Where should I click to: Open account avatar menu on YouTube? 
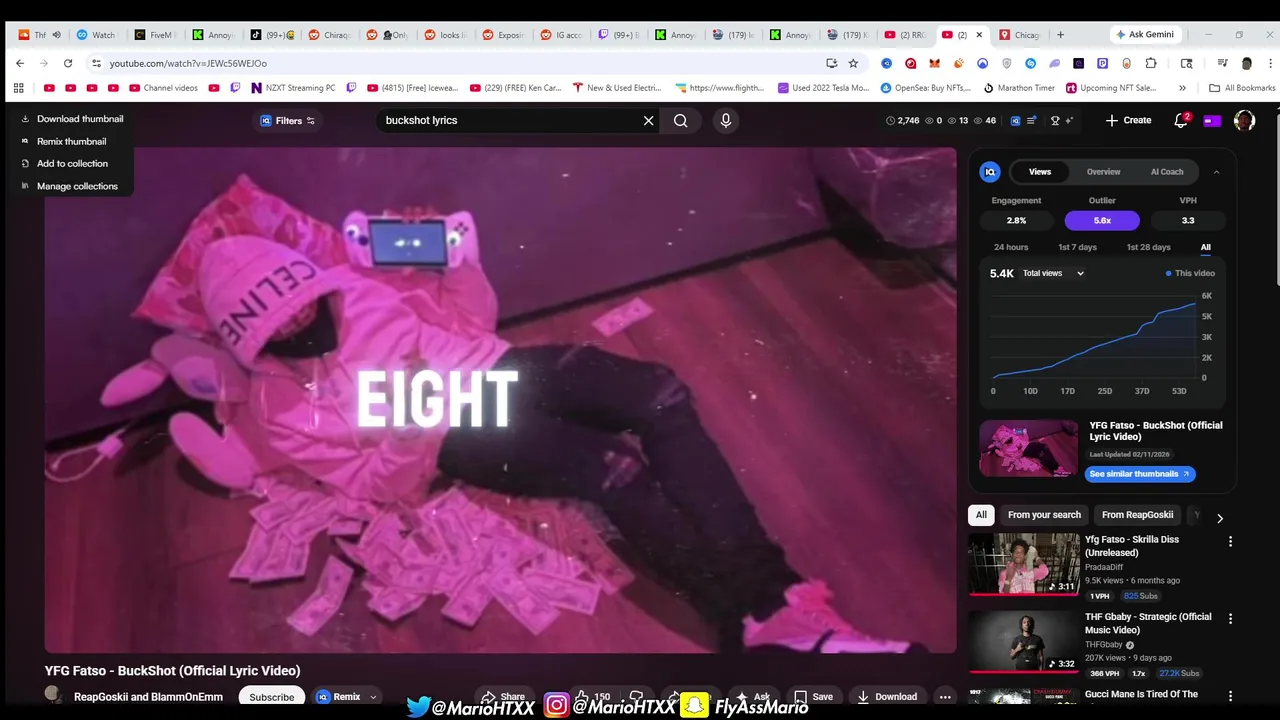(x=1244, y=120)
